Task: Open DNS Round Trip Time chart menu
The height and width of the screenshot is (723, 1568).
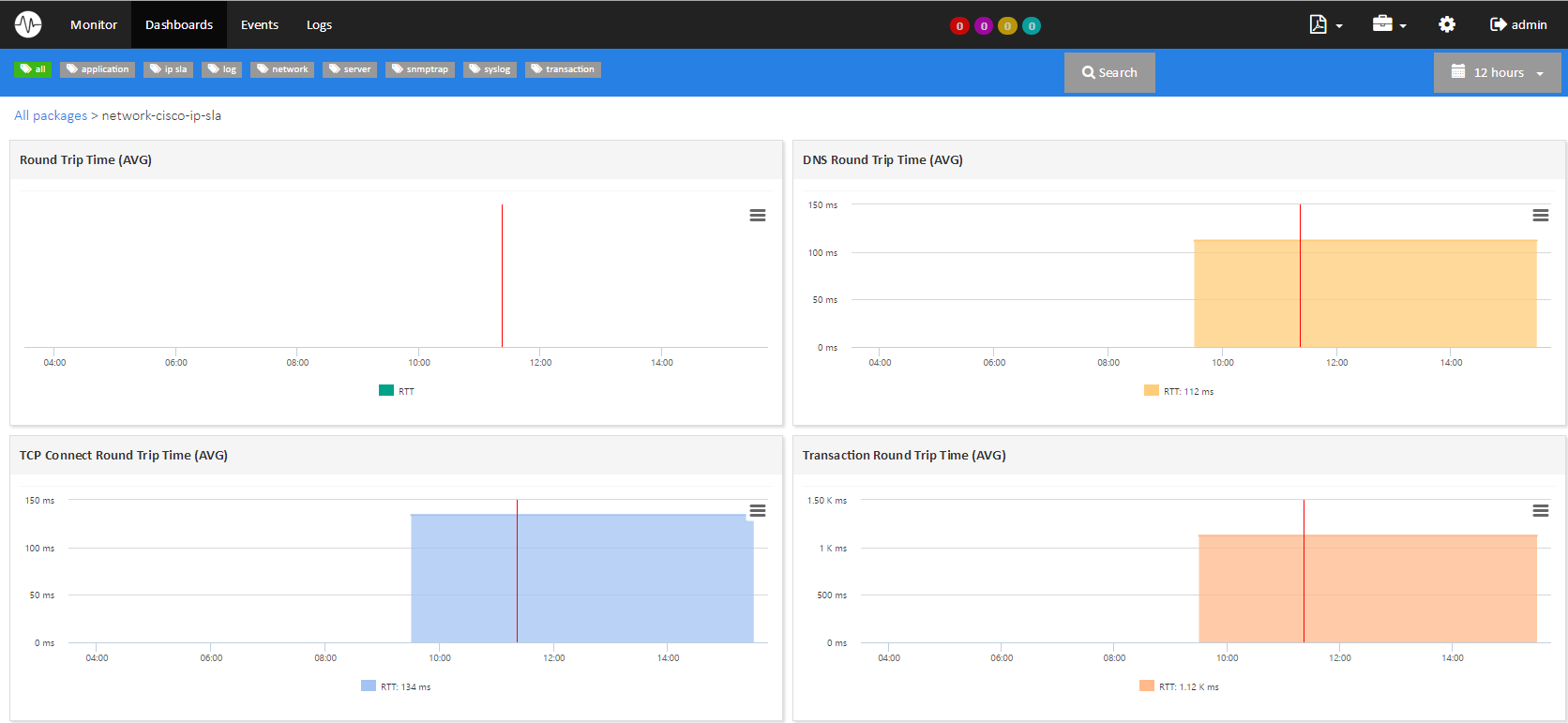Action: [x=1540, y=216]
